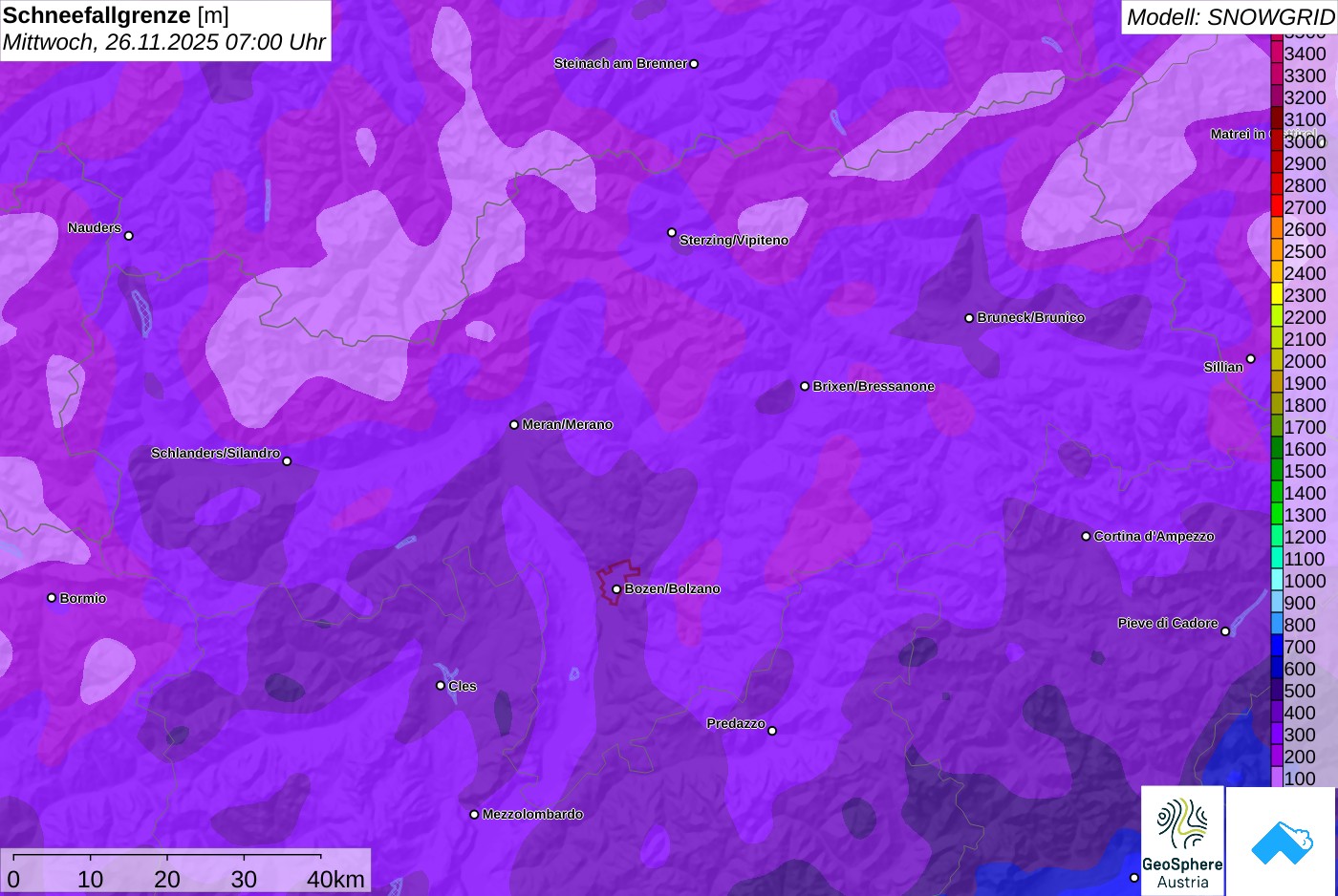Choose the Brixen/Bressanone marker dot
The width and height of the screenshot is (1338, 896).
tap(805, 387)
